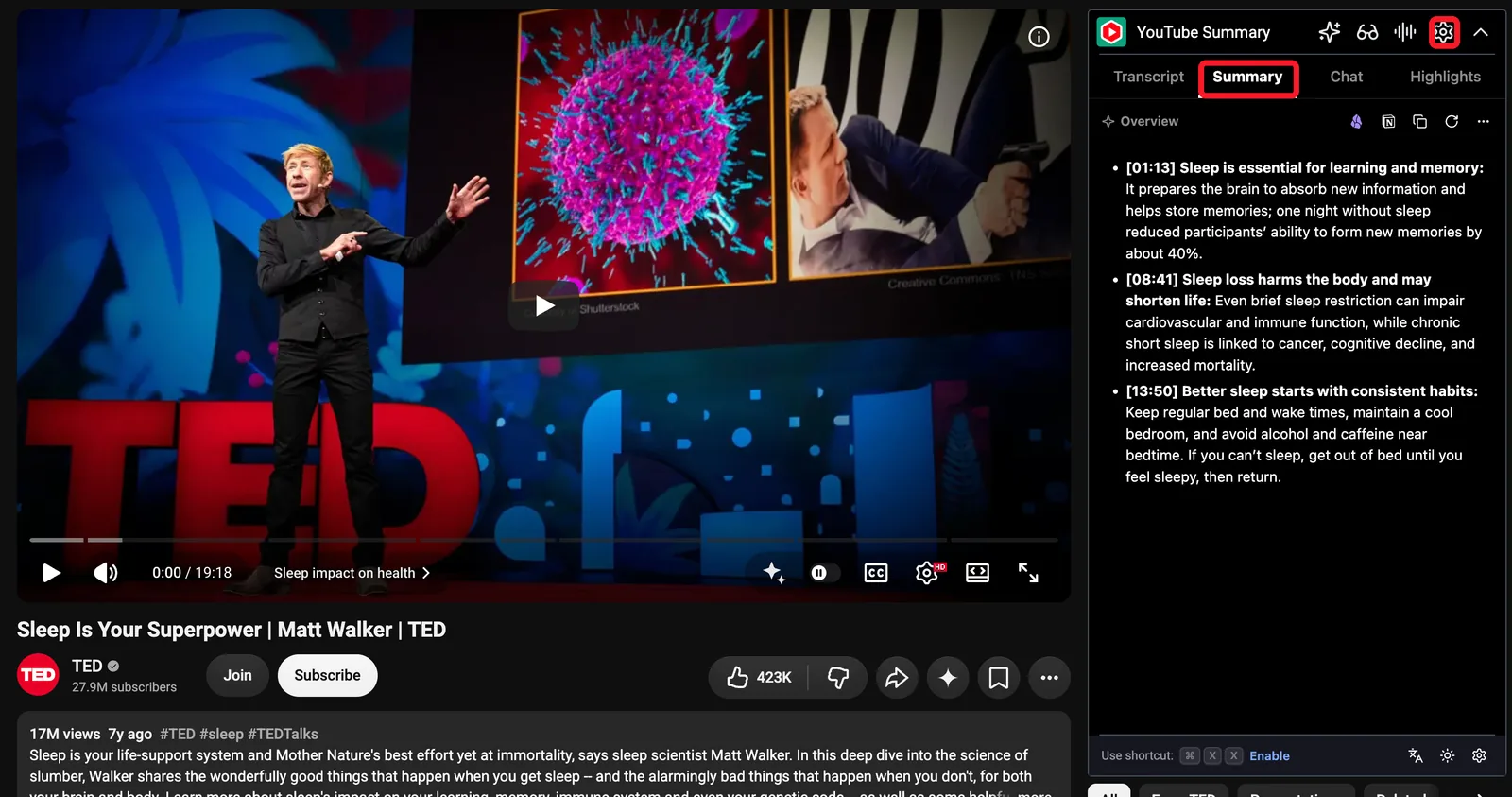
Task: Copy the summary overview to clipboard
Action: (x=1419, y=121)
